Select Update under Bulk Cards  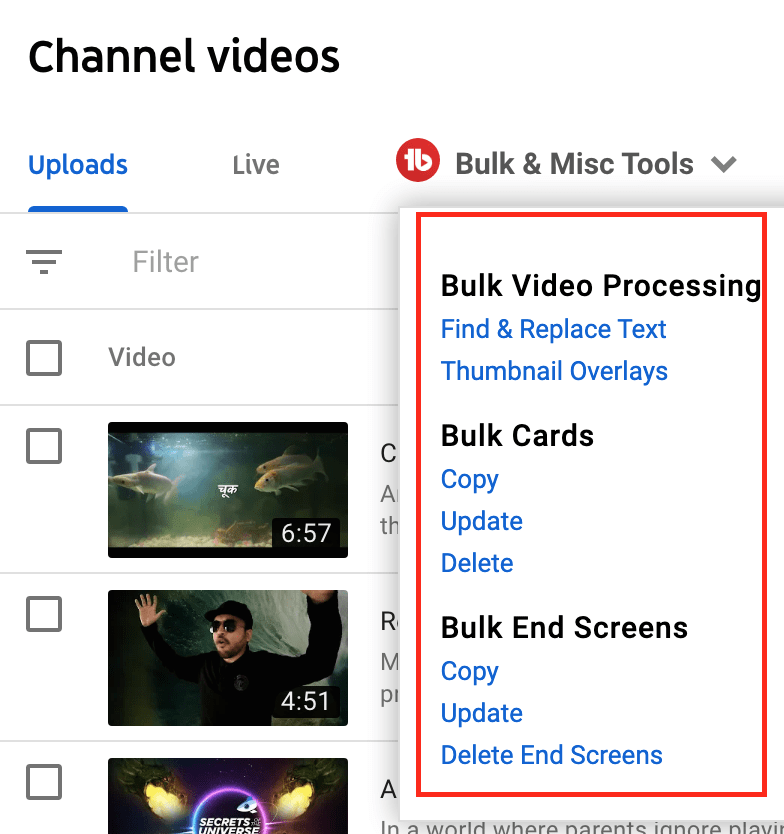click(x=482, y=521)
